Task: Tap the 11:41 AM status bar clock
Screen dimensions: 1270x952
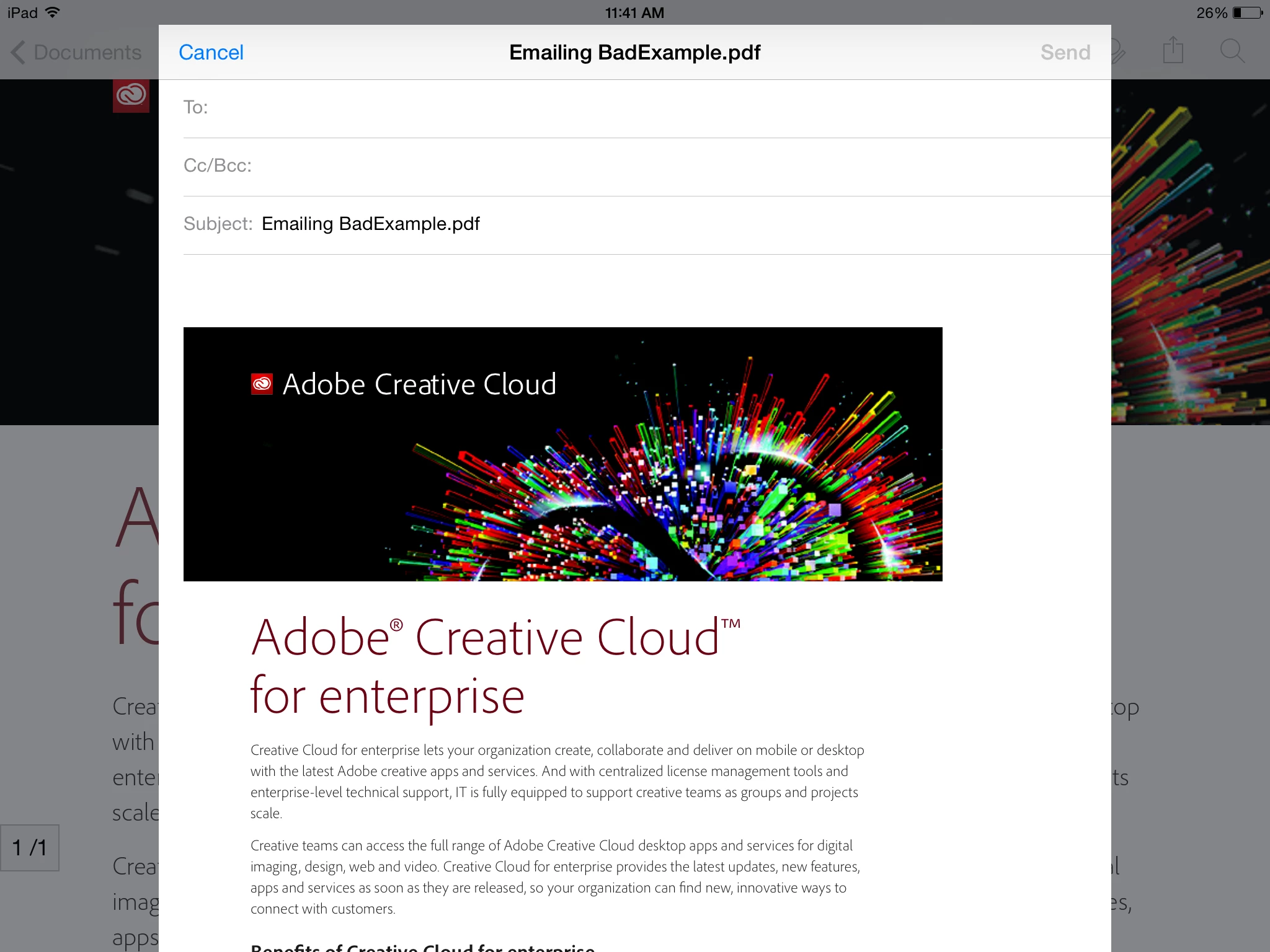Action: [634, 12]
